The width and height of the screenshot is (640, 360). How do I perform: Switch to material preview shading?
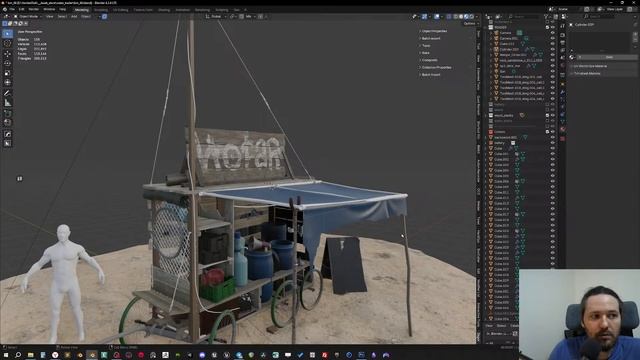coord(467,17)
